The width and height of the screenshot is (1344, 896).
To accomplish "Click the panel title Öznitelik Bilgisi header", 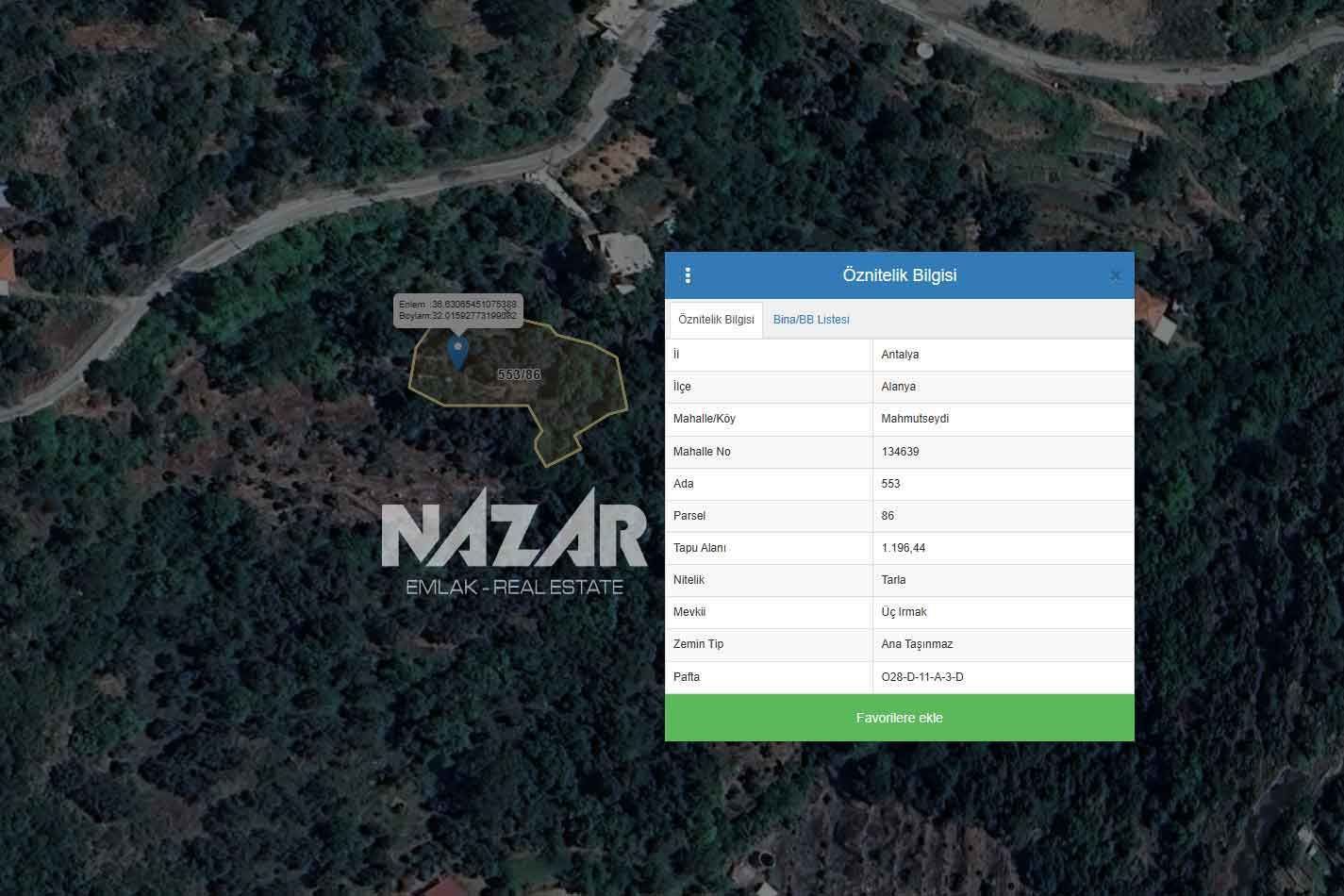I will coord(900,275).
